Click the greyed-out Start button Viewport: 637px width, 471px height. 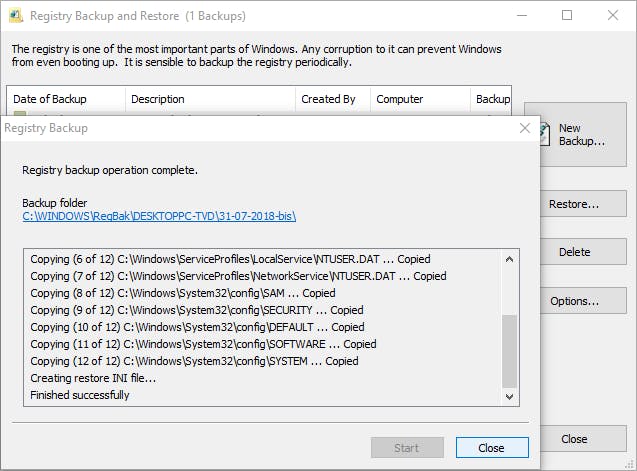(407, 447)
